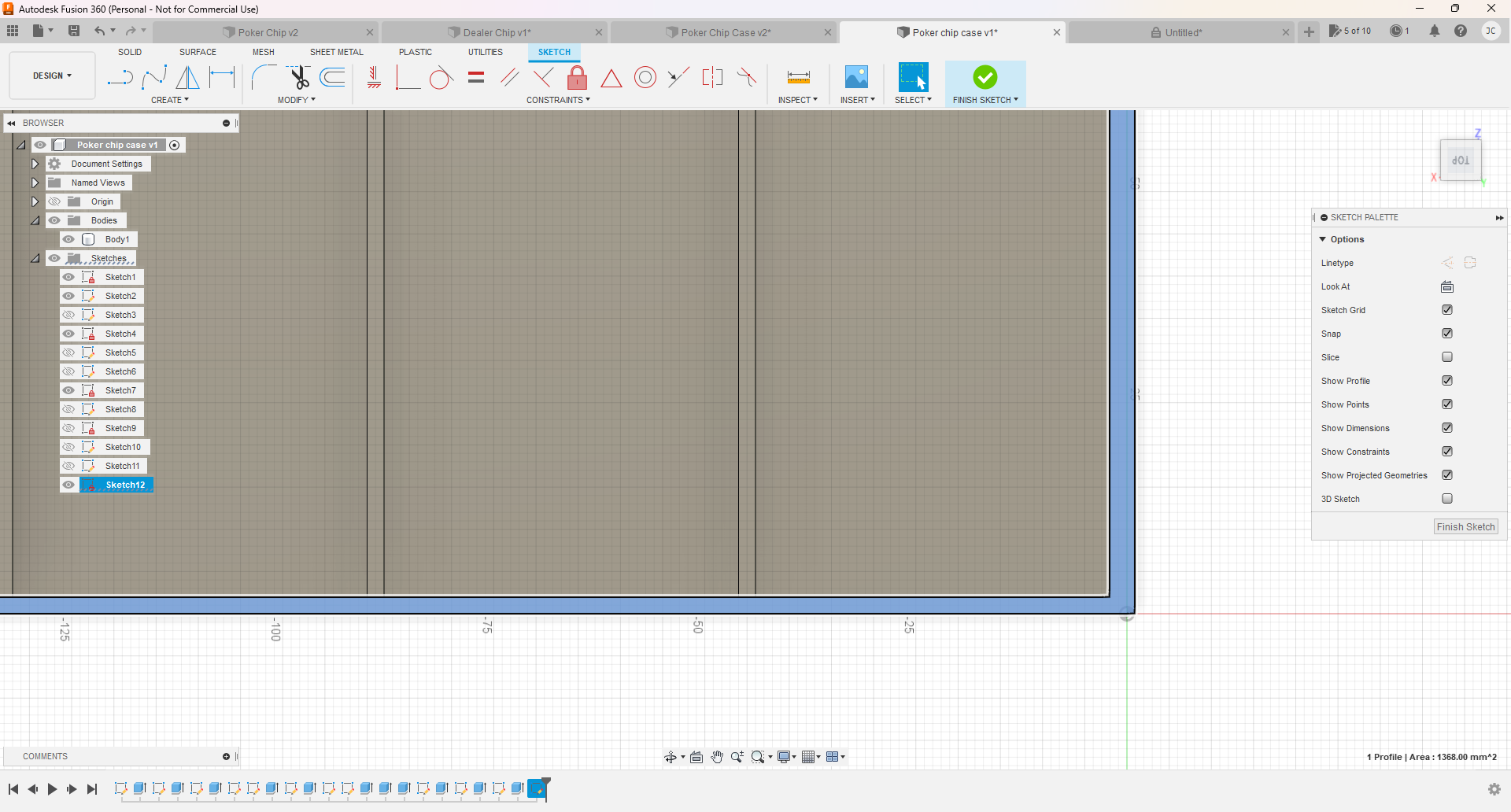Apply the Tangent constraint
Image resolution: width=1511 pixels, height=812 pixels.
tap(441, 77)
